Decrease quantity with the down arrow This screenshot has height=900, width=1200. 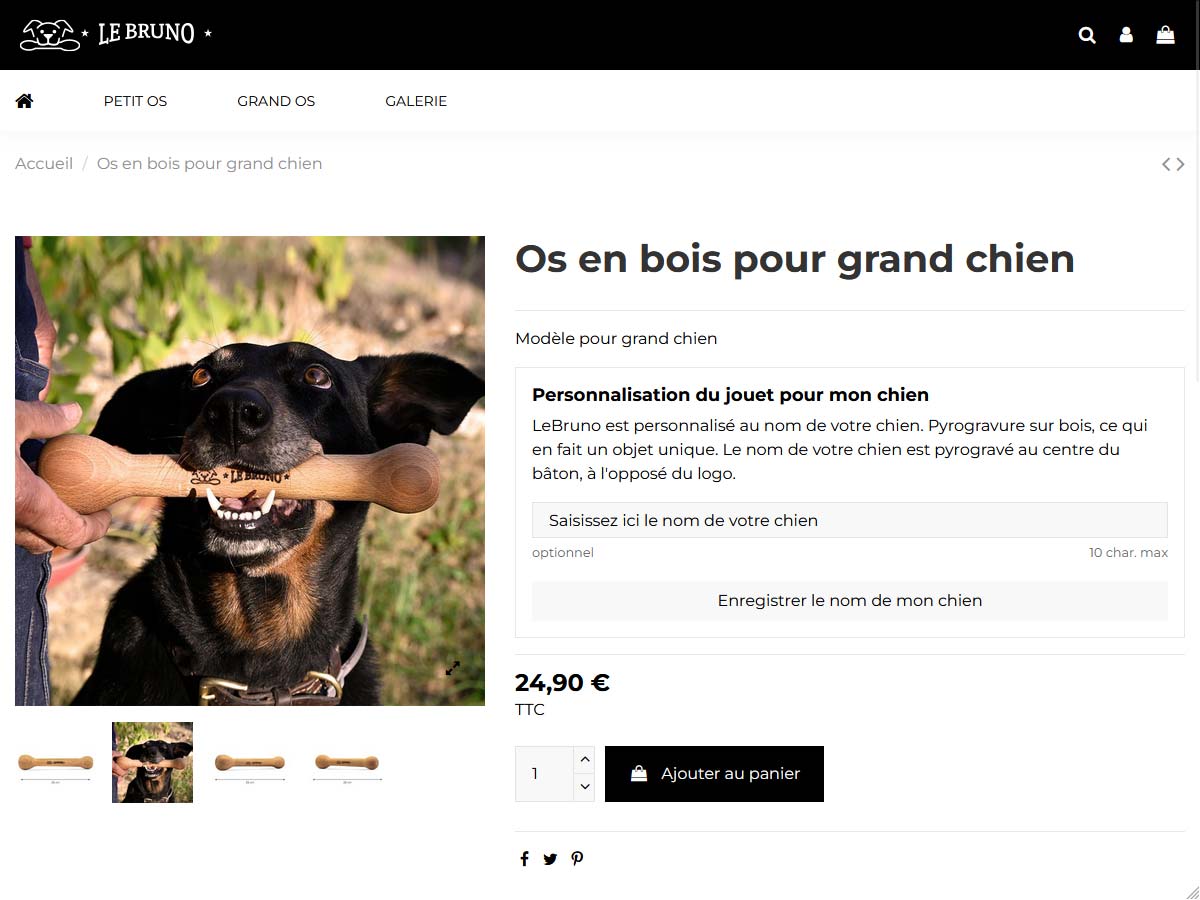585,787
